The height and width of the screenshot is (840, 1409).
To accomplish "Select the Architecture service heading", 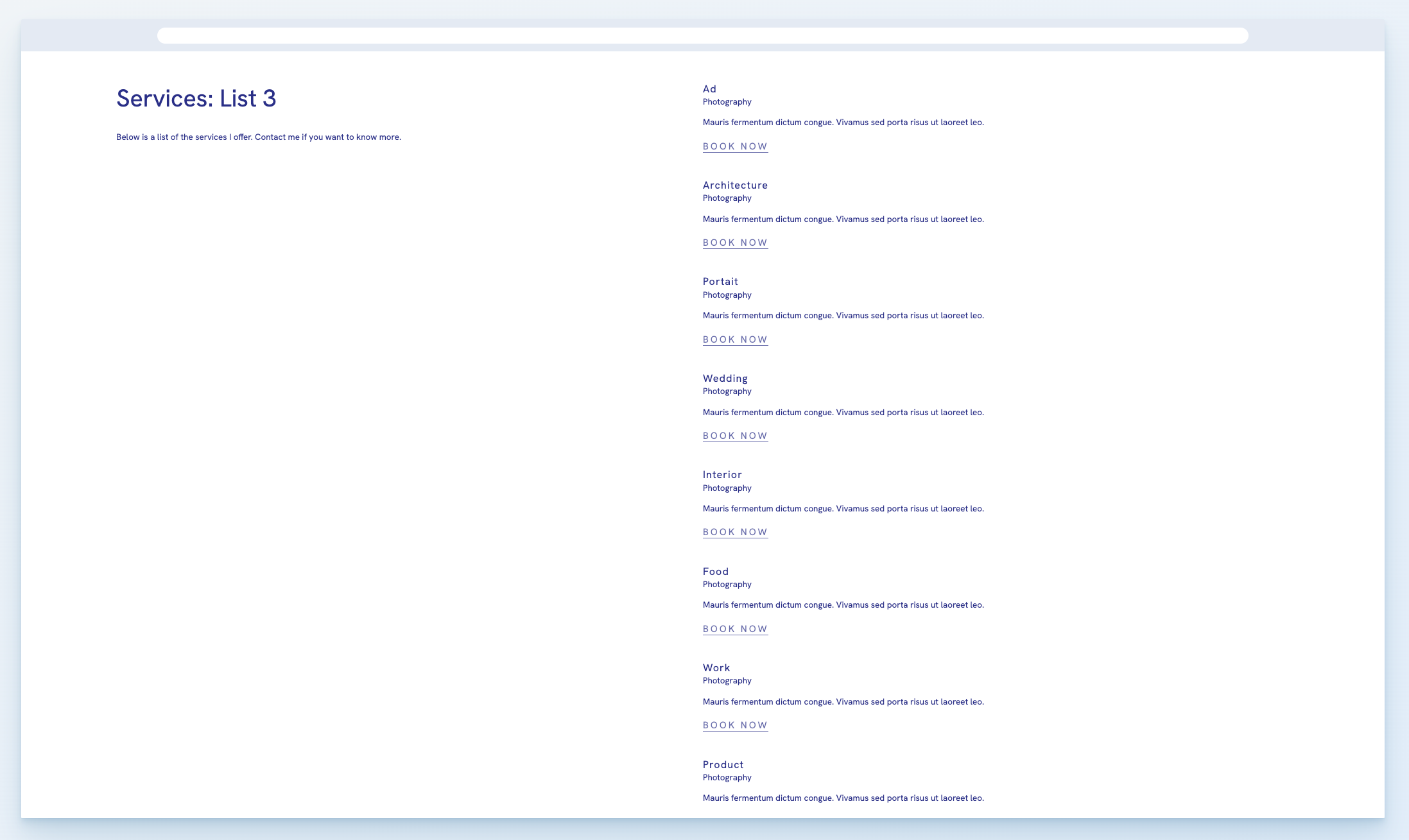I will pyautogui.click(x=735, y=185).
